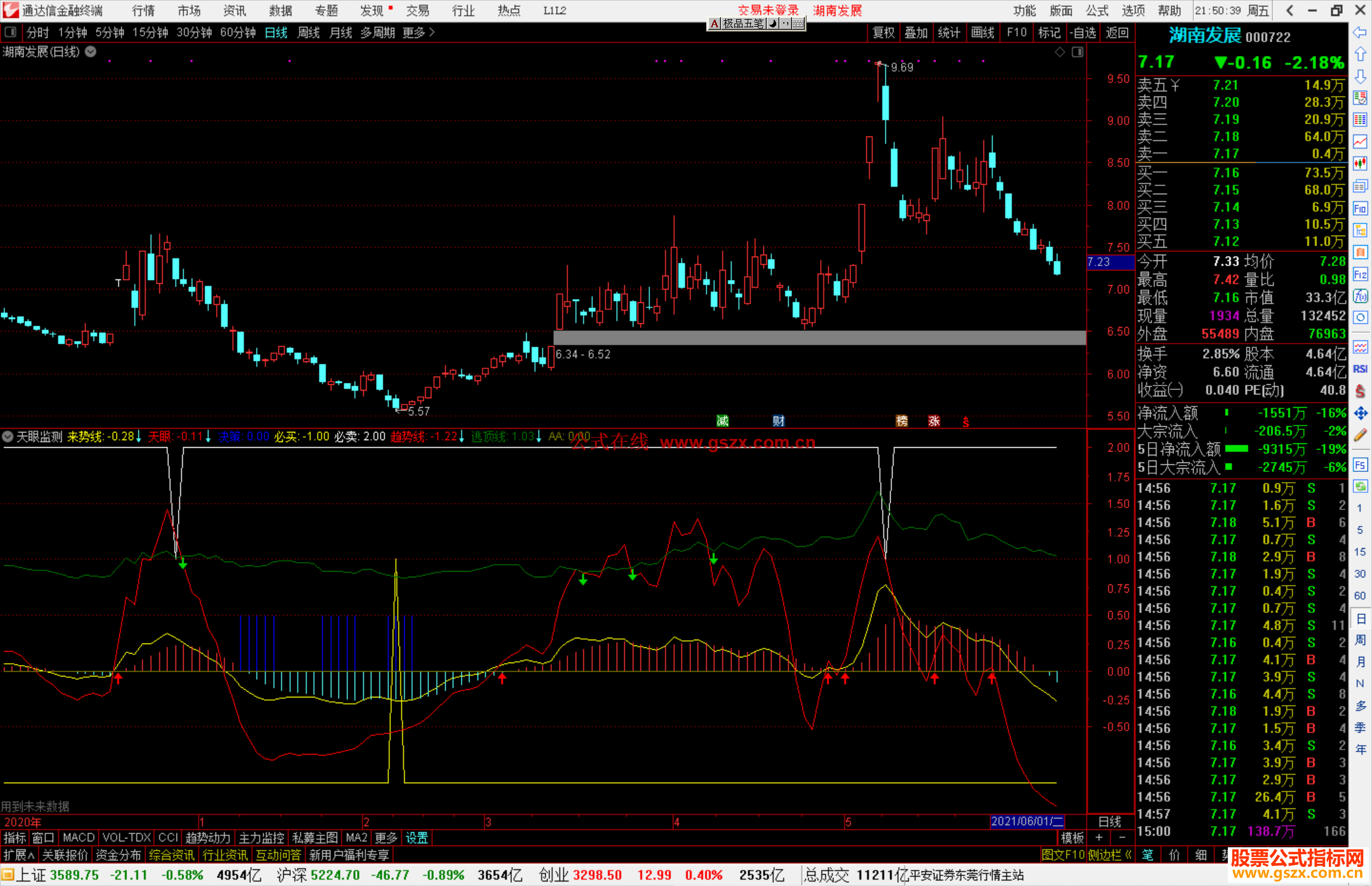The height and width of the screenshot is (886, 1372).
Task: Click the panel layout icon left of 分时
Action: 10,32
